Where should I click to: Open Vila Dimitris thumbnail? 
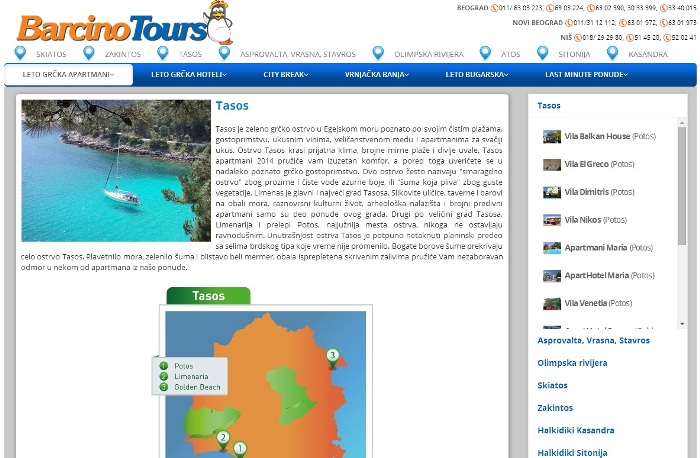pyautogui.click(x=552, y=192)
